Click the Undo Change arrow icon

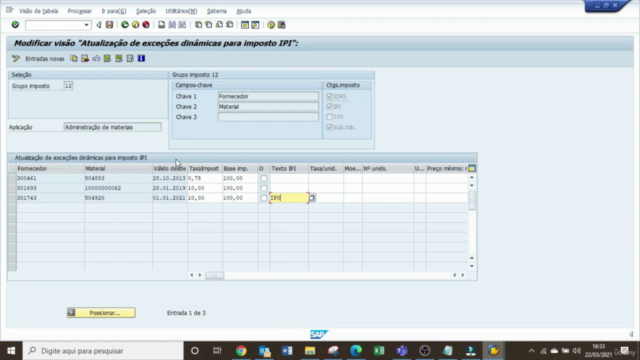tap(96, 58)
